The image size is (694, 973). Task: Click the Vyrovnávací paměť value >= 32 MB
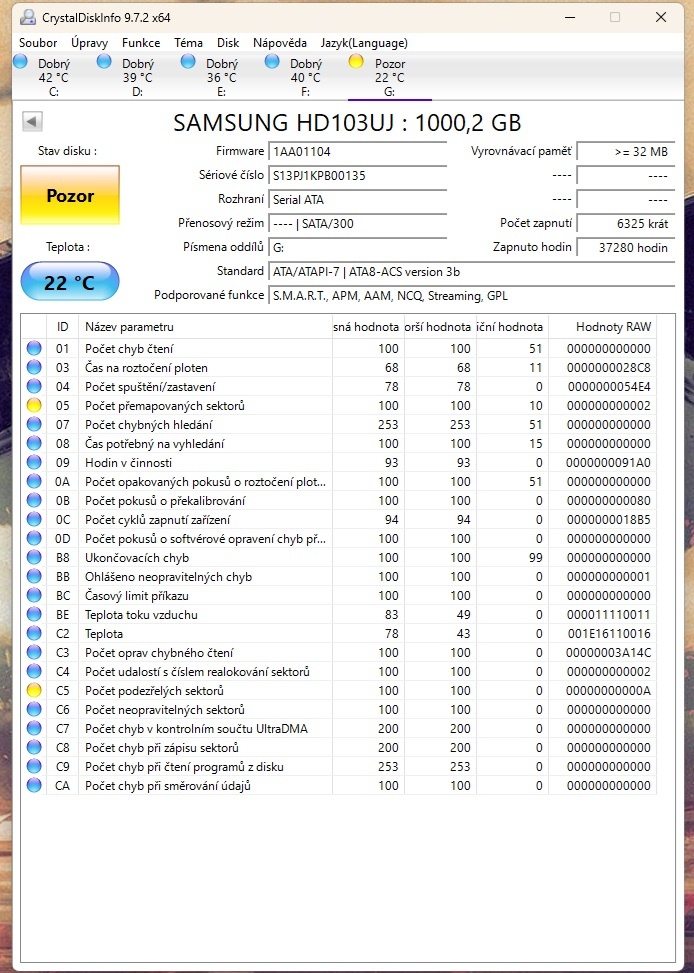tap(626, 151)
